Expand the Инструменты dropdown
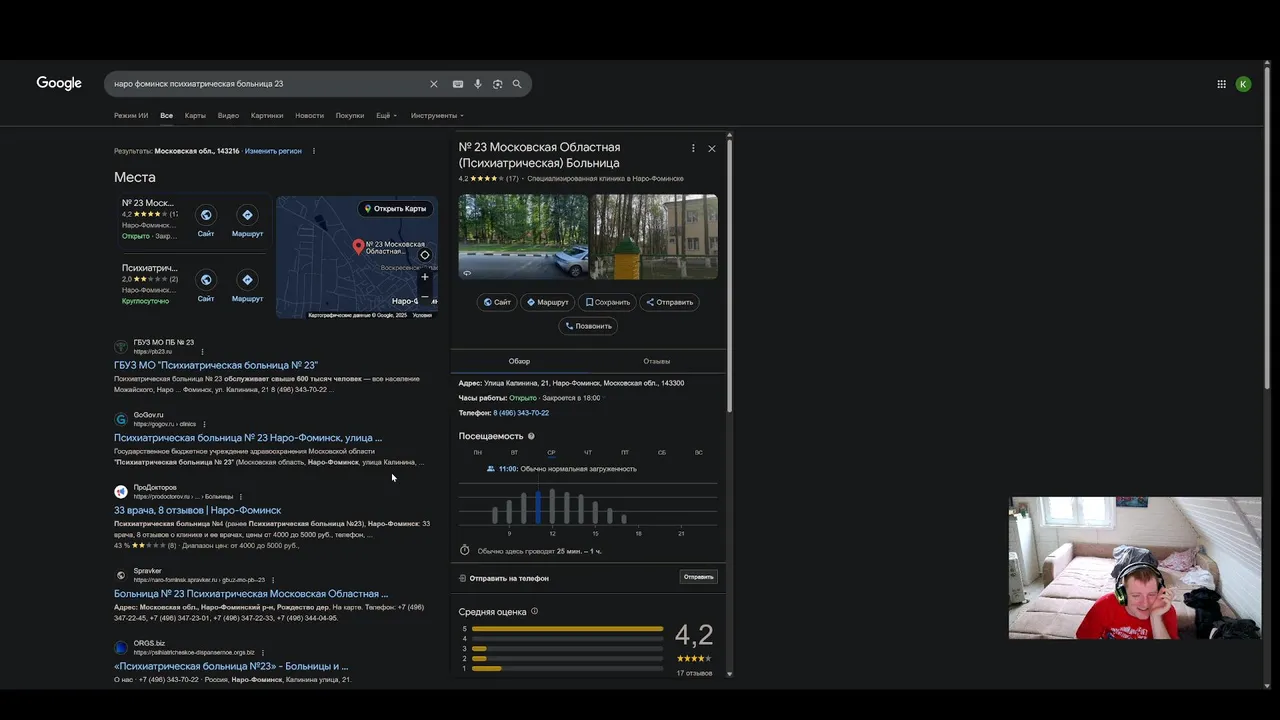 (437, 116)
